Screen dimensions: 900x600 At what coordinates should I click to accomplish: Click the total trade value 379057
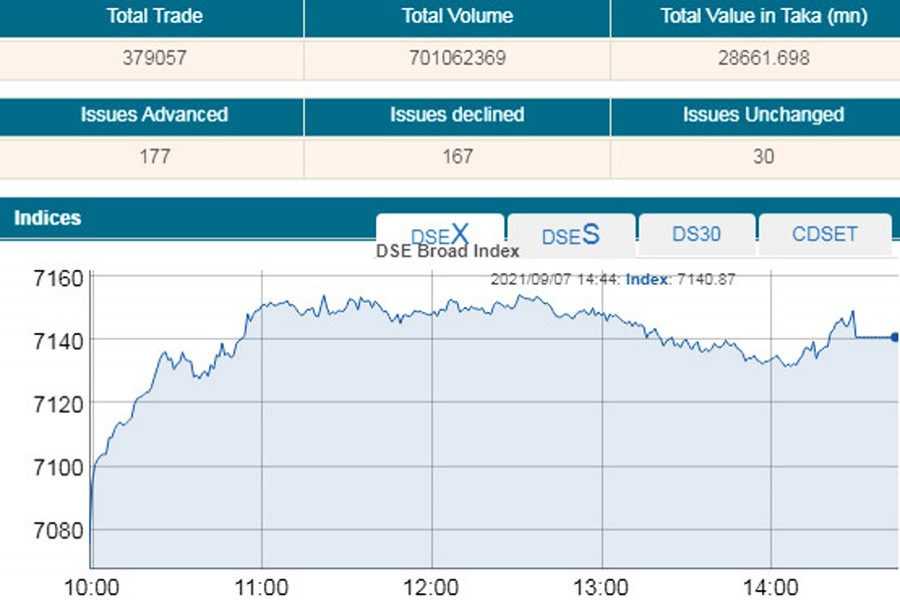[154, 57]
